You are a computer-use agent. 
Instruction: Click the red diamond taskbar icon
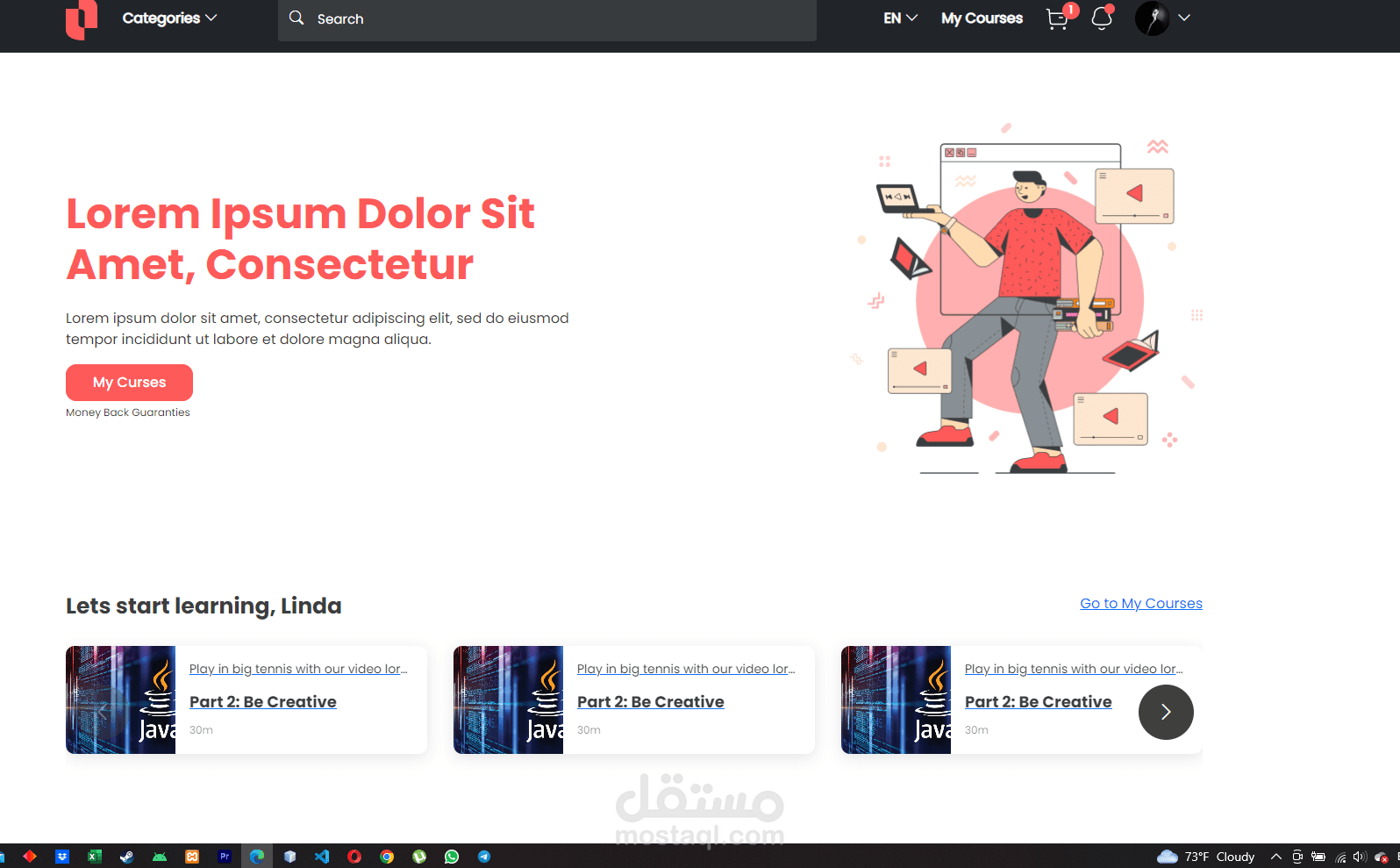pos(30,857)
